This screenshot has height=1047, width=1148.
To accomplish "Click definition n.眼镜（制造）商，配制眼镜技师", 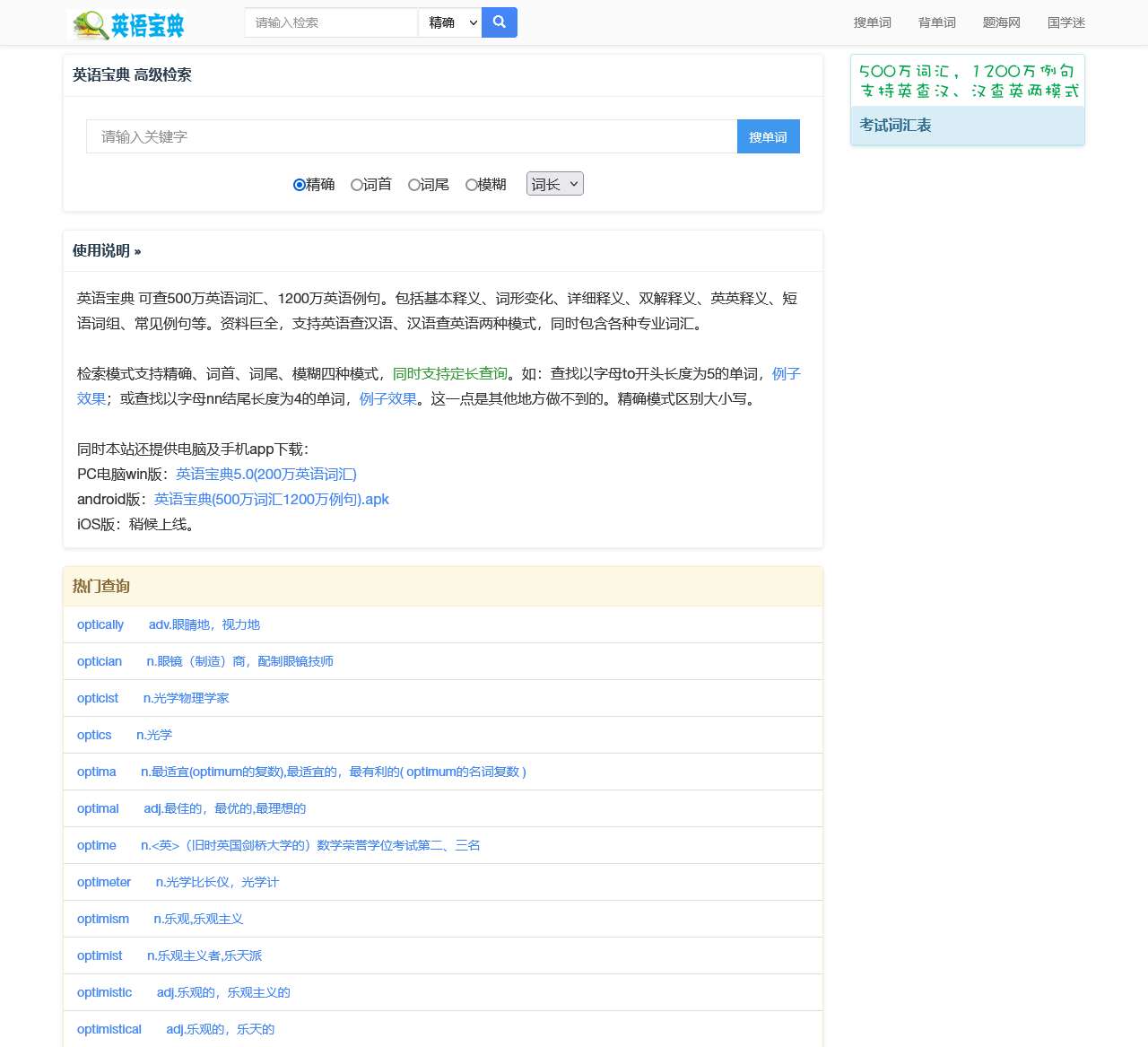I will click(x=240, y=661).
